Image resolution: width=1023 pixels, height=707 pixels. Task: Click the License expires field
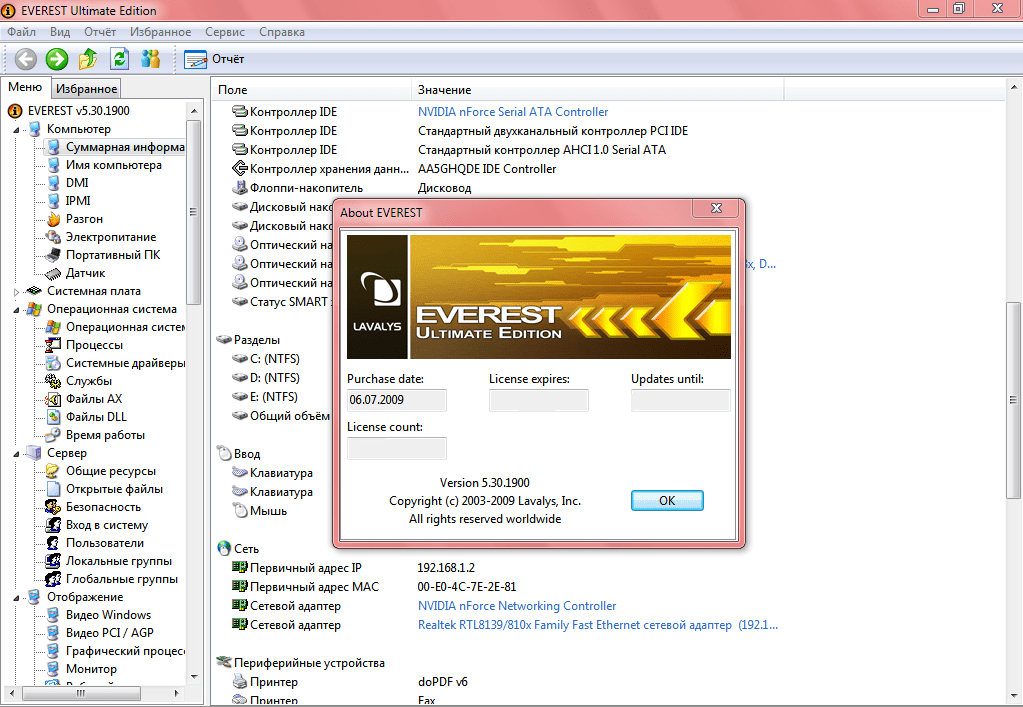click(538, 400)
